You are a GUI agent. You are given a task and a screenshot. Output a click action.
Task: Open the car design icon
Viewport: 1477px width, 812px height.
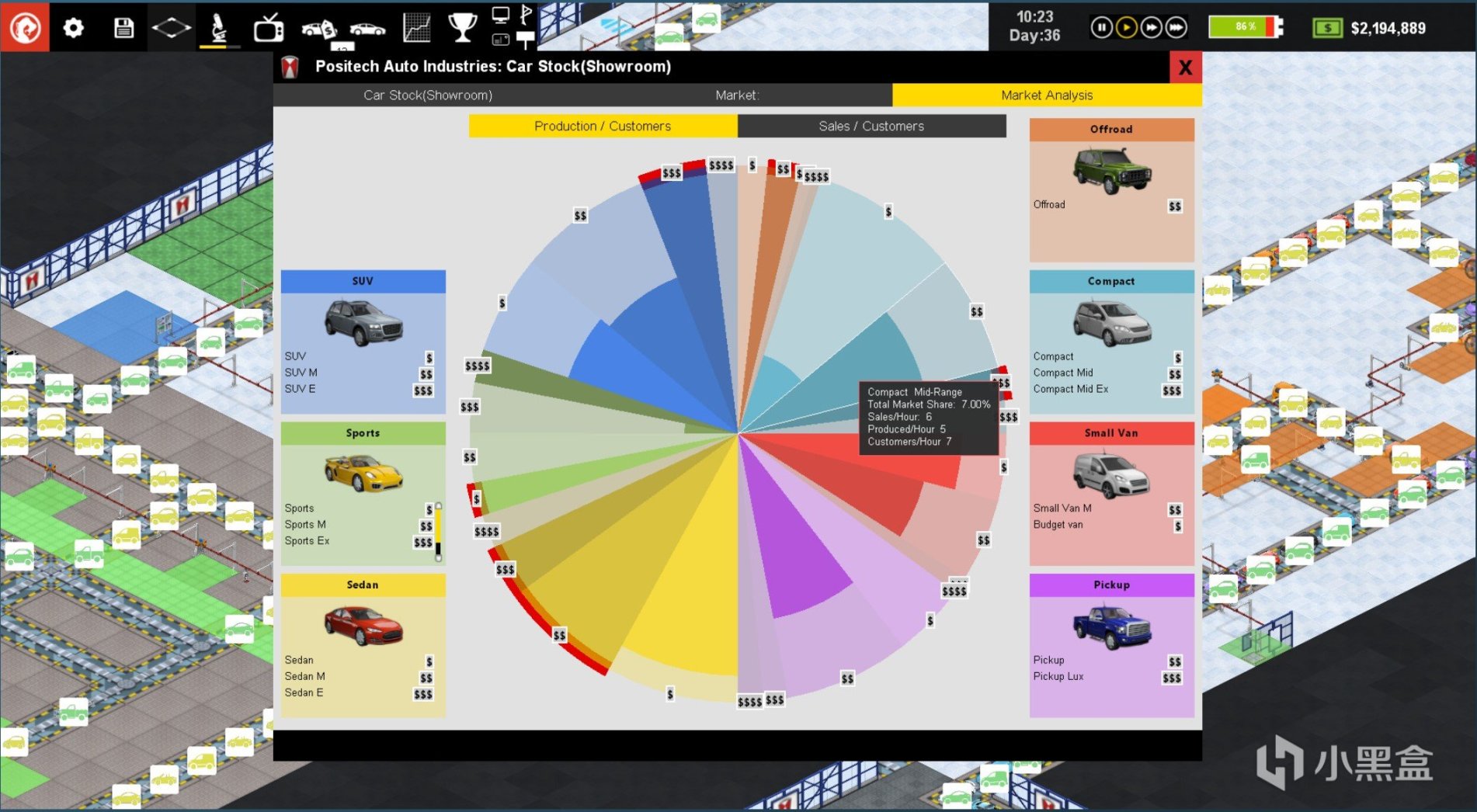click(367, 29)
